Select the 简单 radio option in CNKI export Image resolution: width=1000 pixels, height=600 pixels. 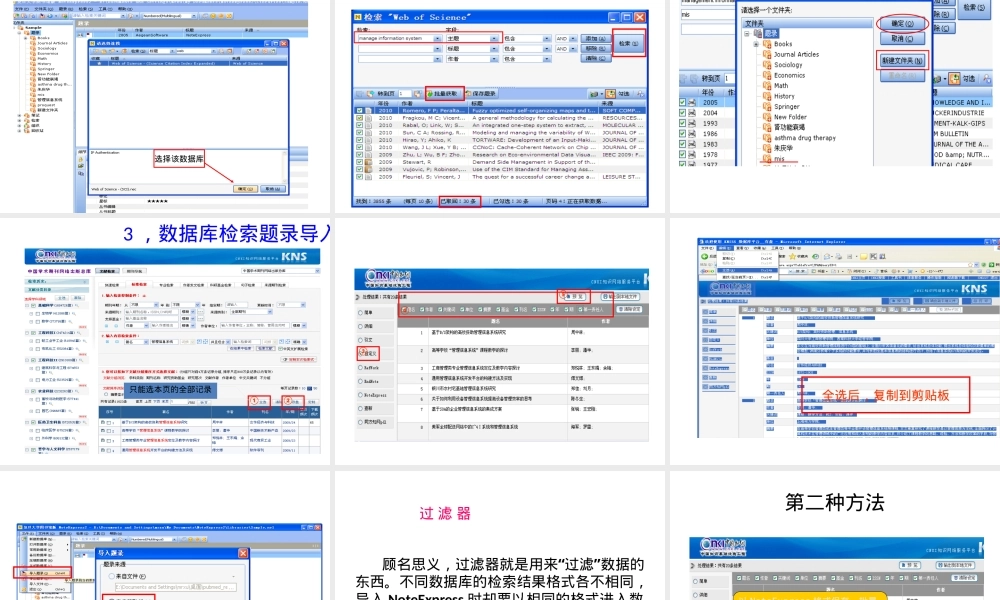tap(360, 312)
